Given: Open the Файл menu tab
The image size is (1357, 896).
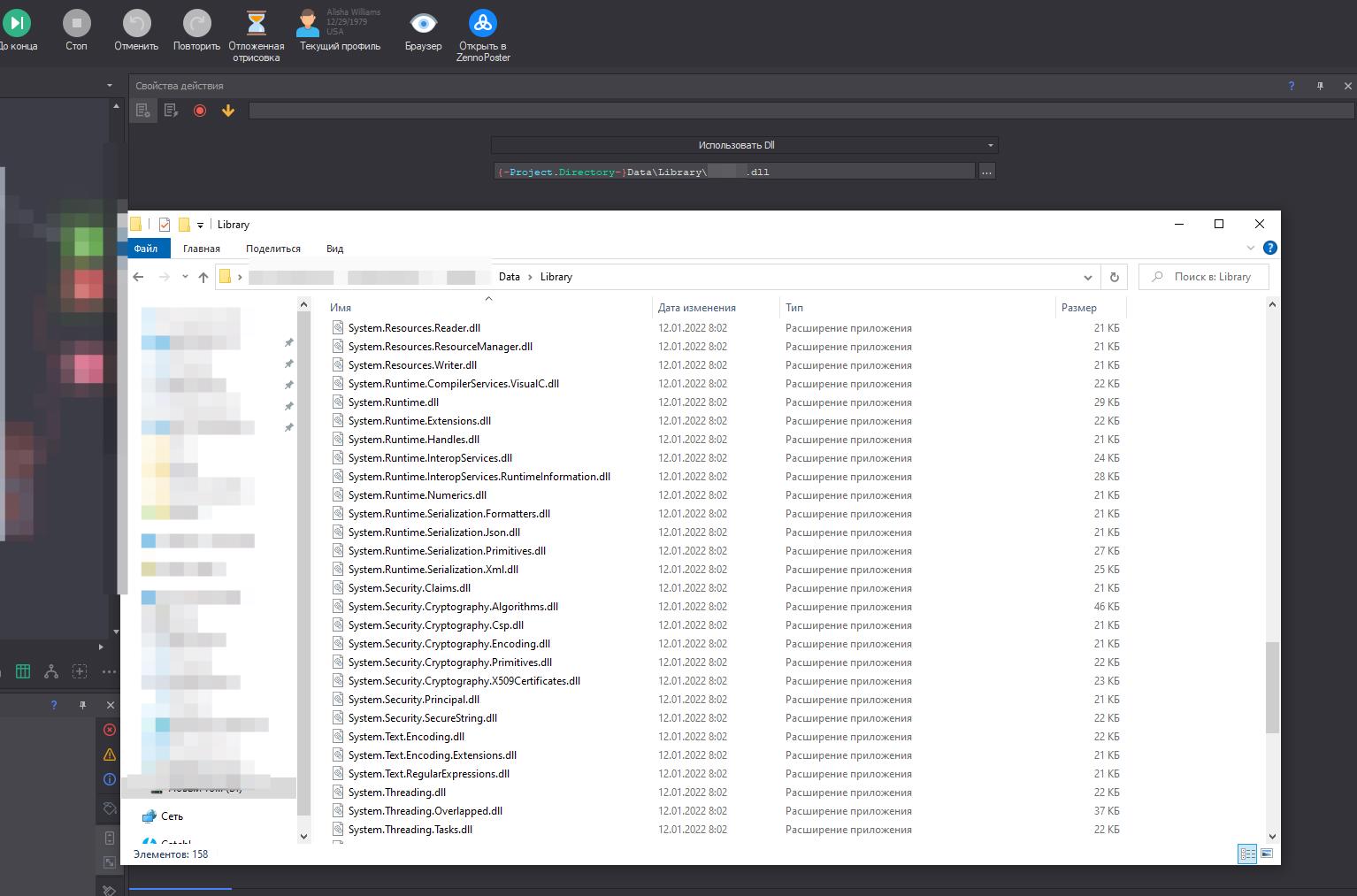Looking at the screenshot, I should point(146,249).
